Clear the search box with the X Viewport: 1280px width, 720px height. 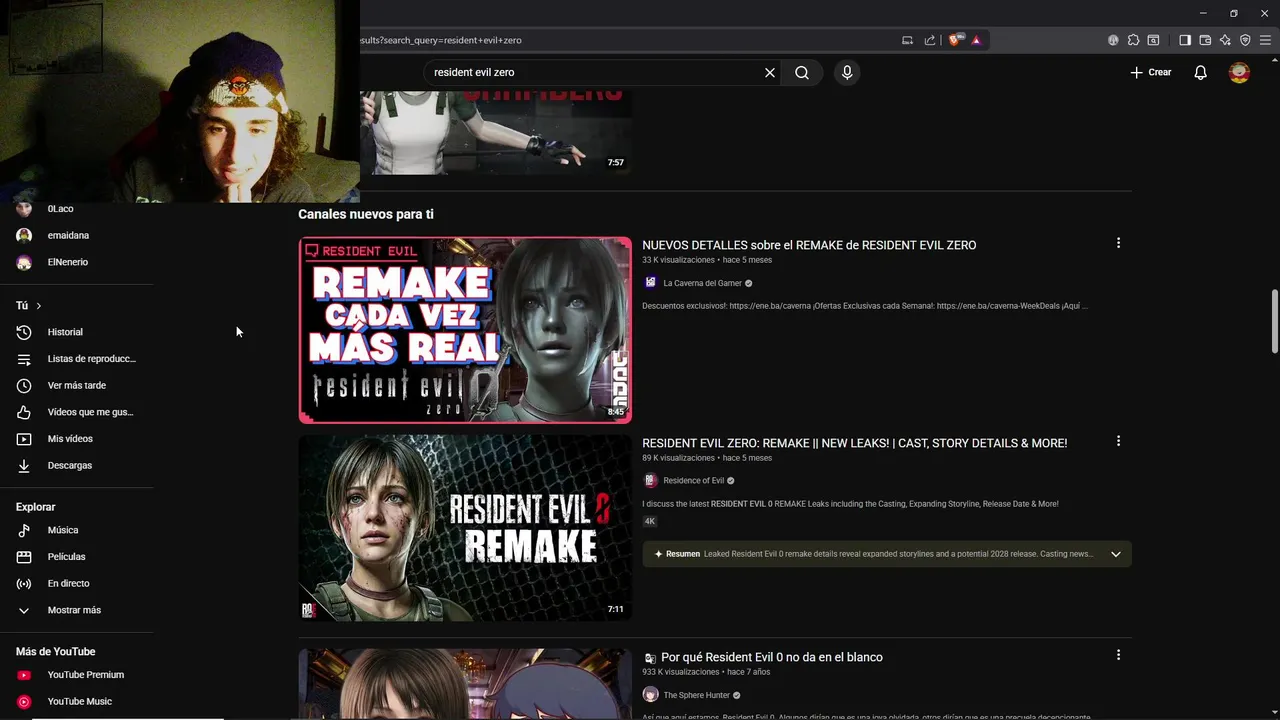[770, 72]
